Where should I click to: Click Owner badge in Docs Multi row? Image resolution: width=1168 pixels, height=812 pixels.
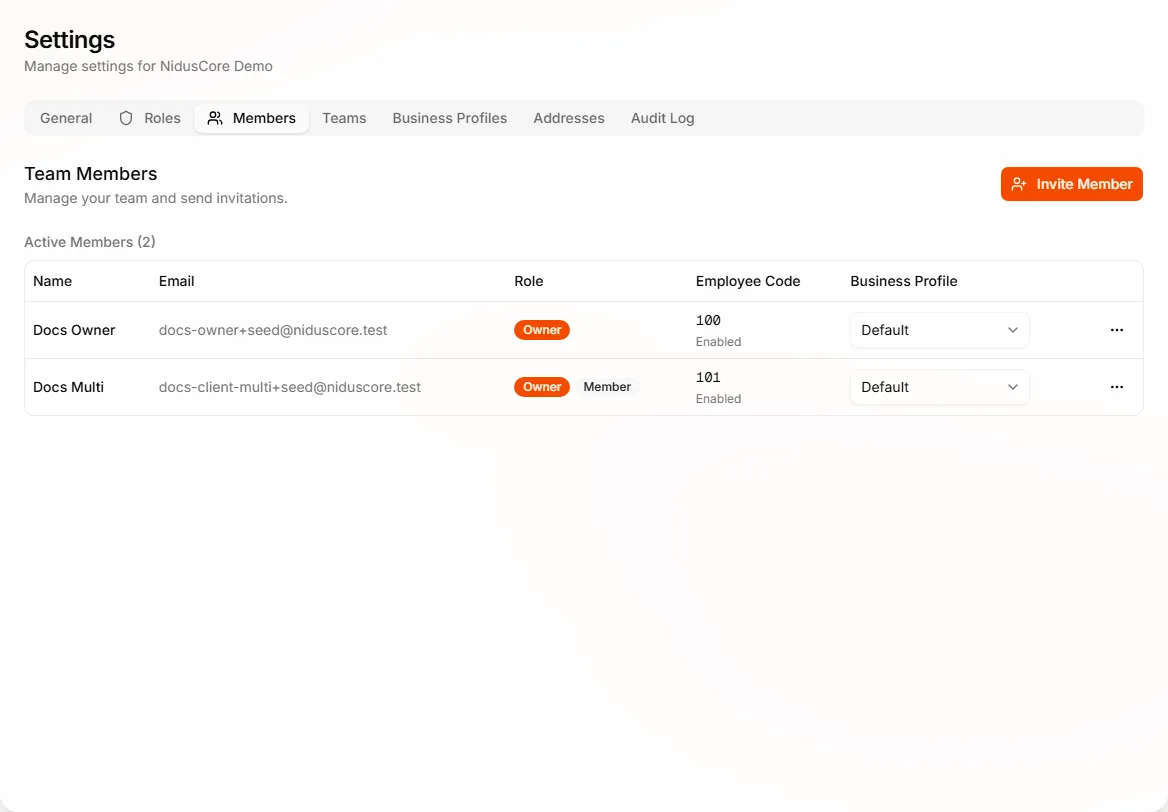tap(542, 387)
